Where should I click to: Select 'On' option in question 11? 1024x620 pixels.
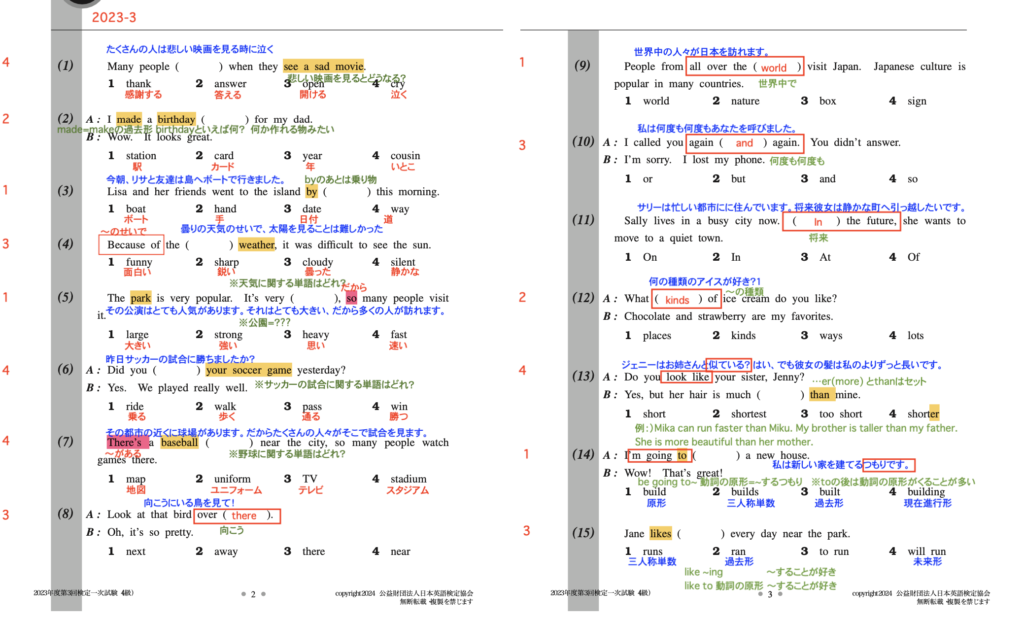click(650, 257)
